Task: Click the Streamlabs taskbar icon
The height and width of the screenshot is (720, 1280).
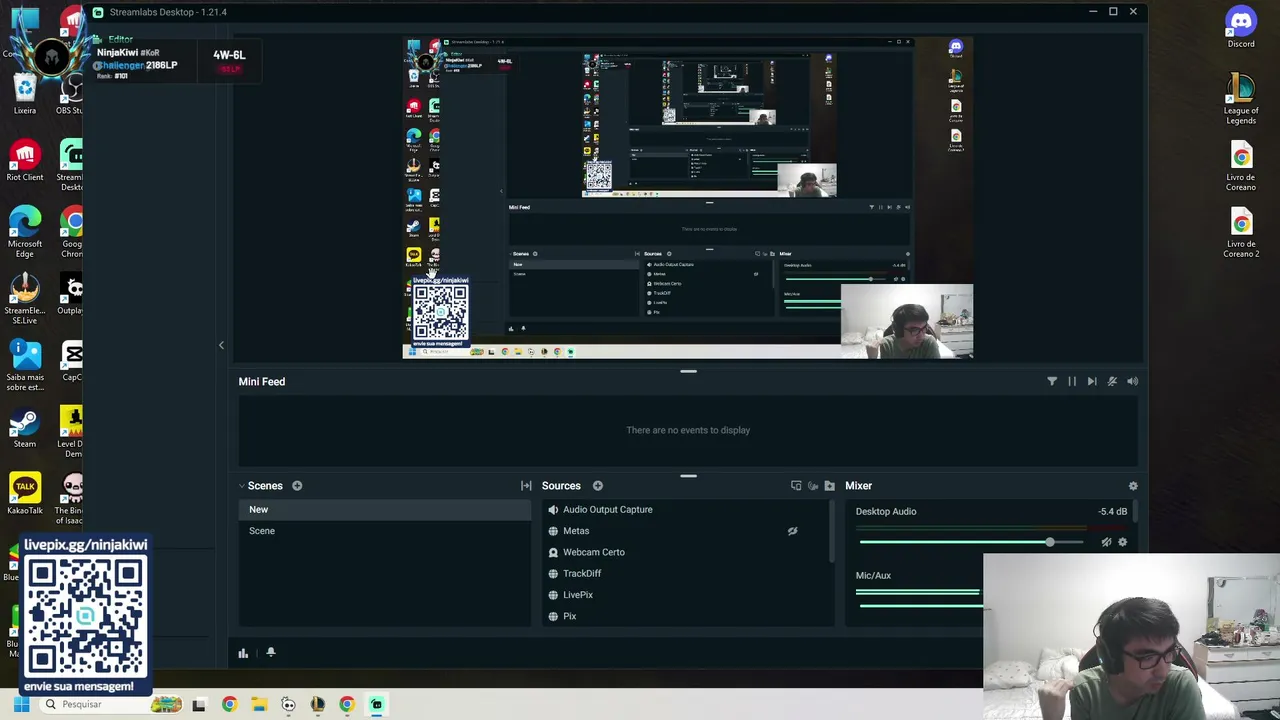Action: point(376,704)
